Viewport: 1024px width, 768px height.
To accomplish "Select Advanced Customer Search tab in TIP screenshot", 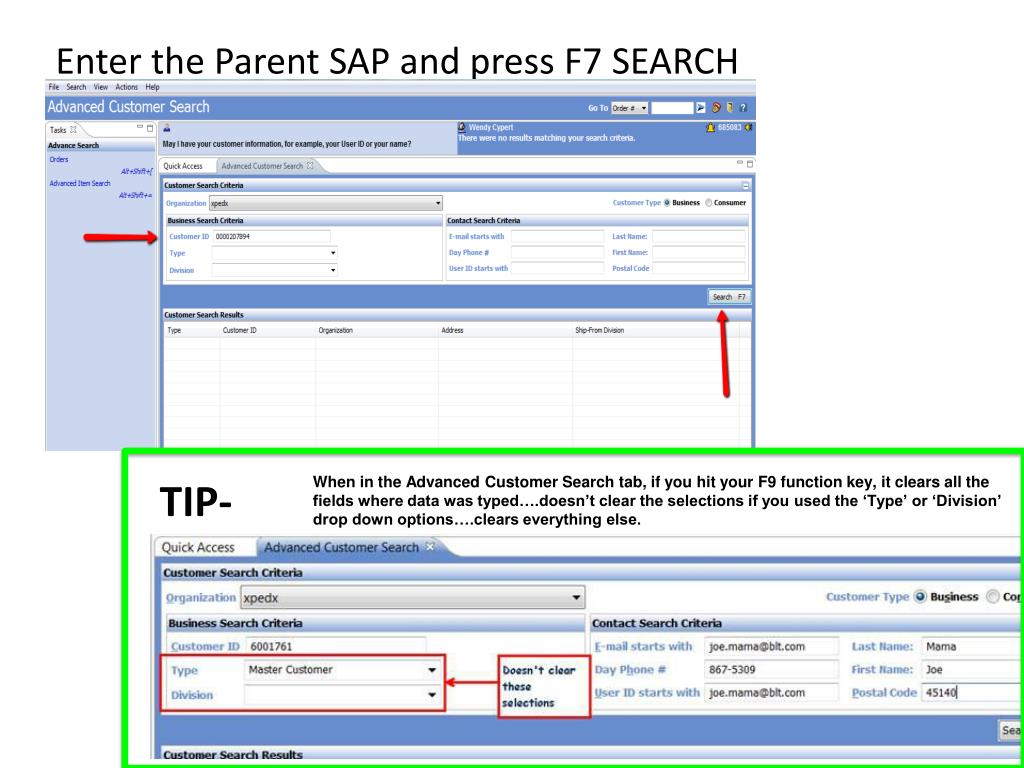I will 341,547.
